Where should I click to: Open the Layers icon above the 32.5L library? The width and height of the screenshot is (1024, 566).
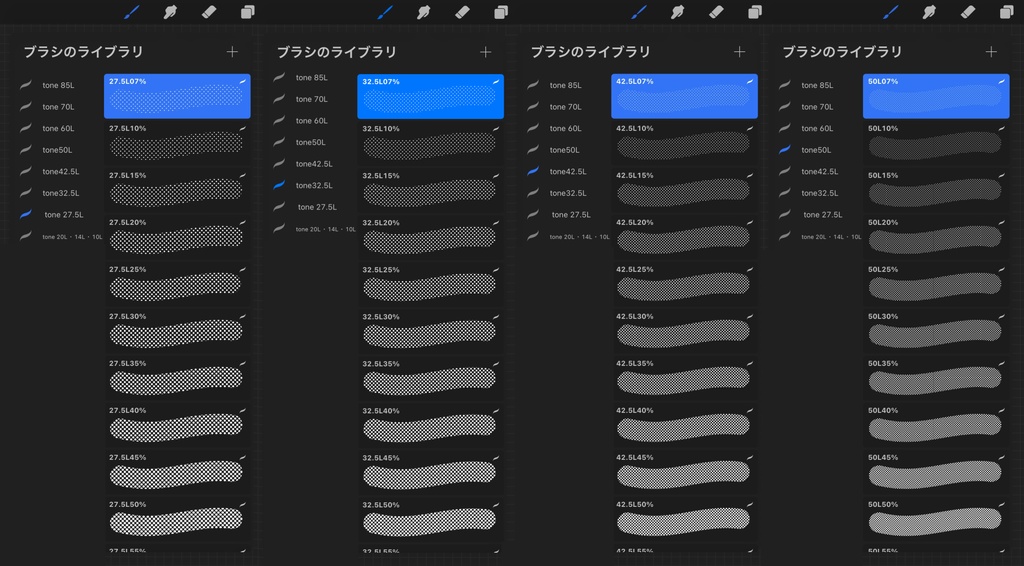click(501, 12)
